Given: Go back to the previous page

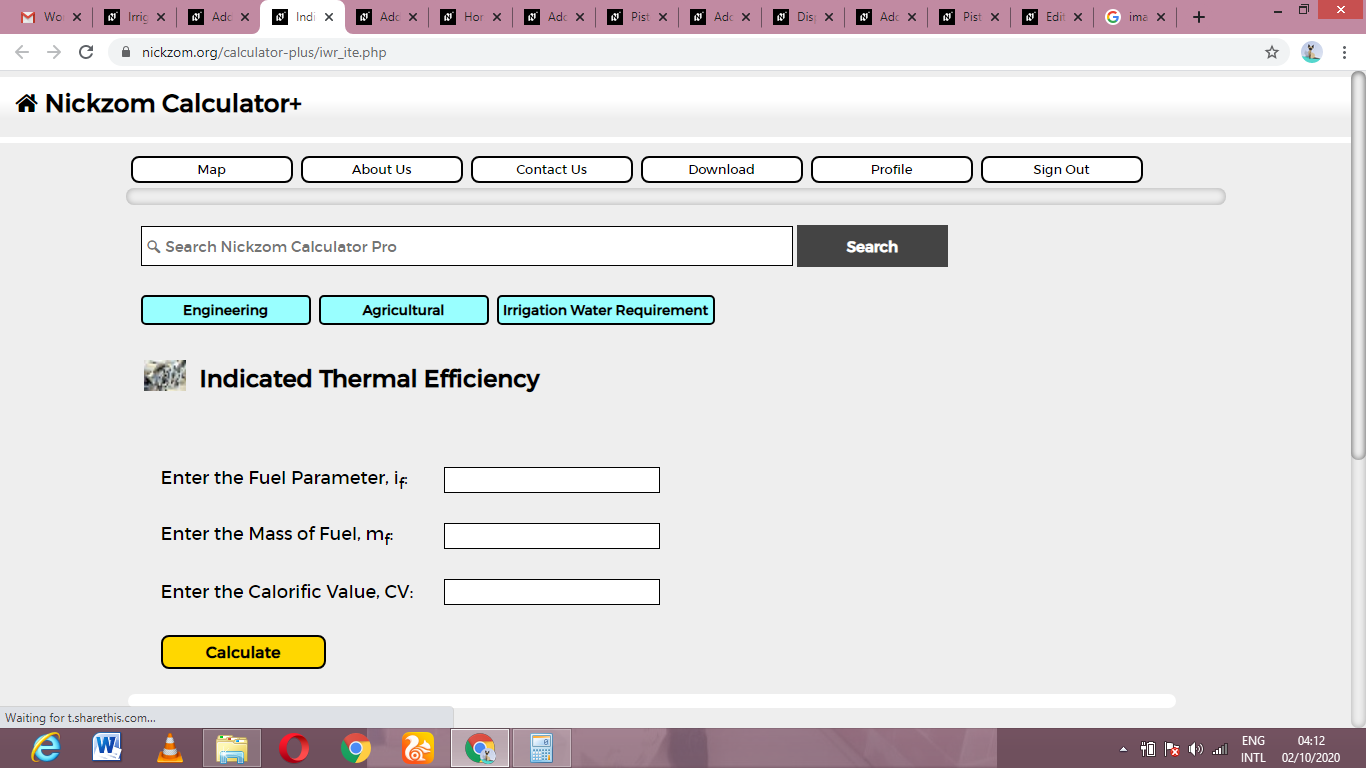Looking at the screenshot, I should point(22,52).
